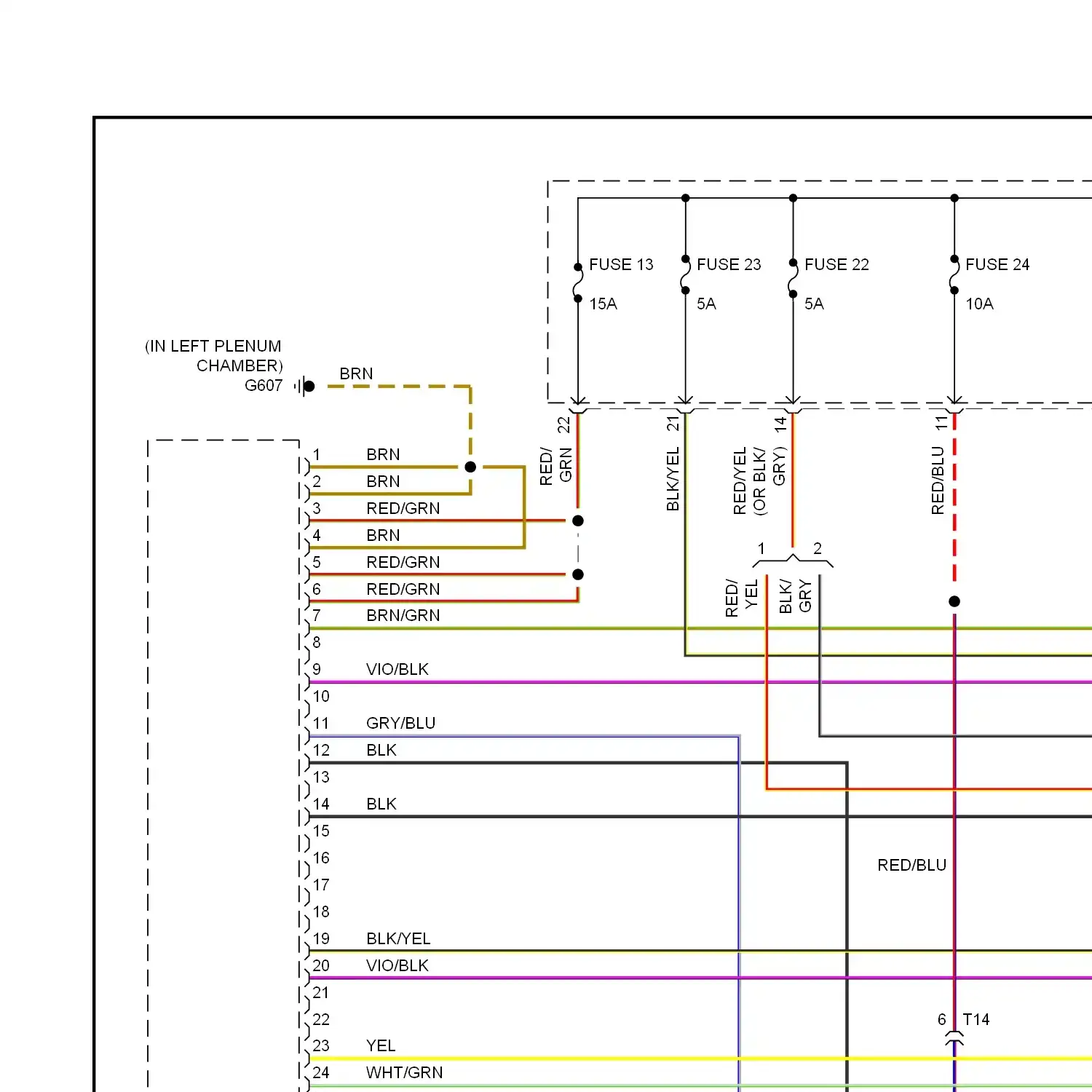Select the BRN/GRN label at pin 7
1092x1092 pixels.
[x=403, y=616]
